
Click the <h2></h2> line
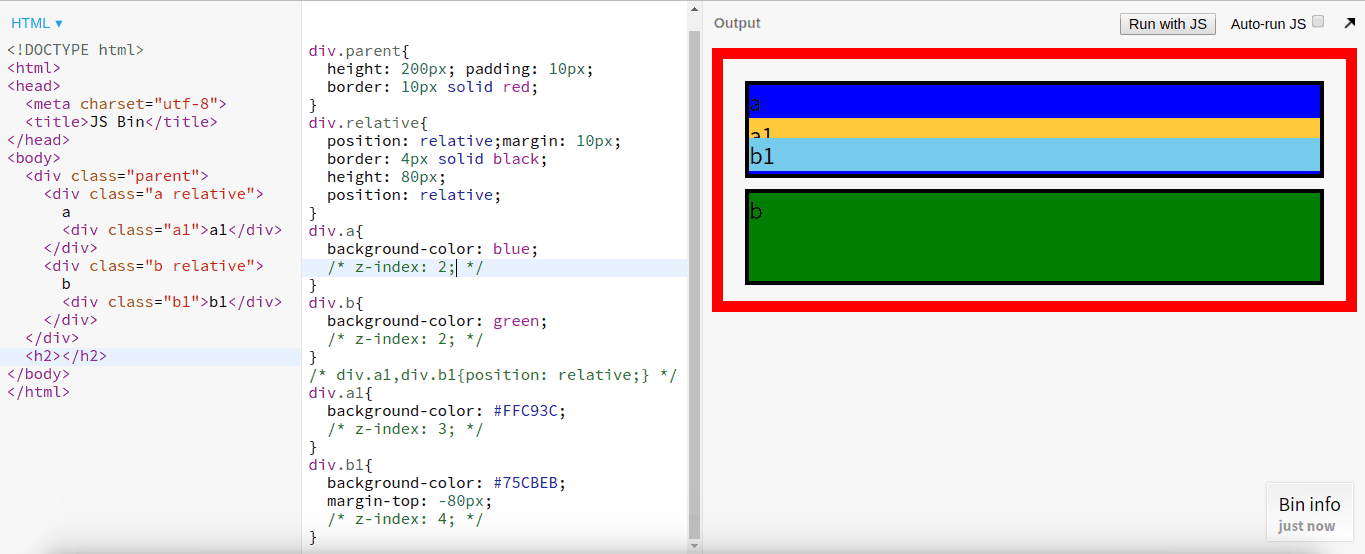click(66, 356)
